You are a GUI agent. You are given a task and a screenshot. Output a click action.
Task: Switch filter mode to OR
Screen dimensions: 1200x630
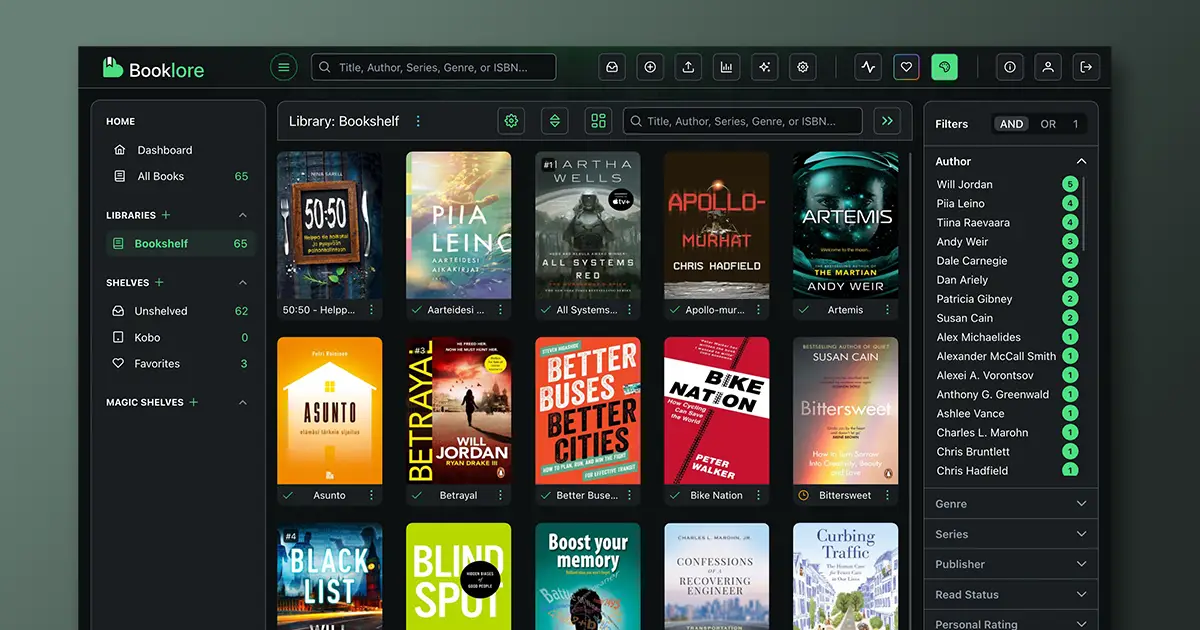coord(1047,124)
